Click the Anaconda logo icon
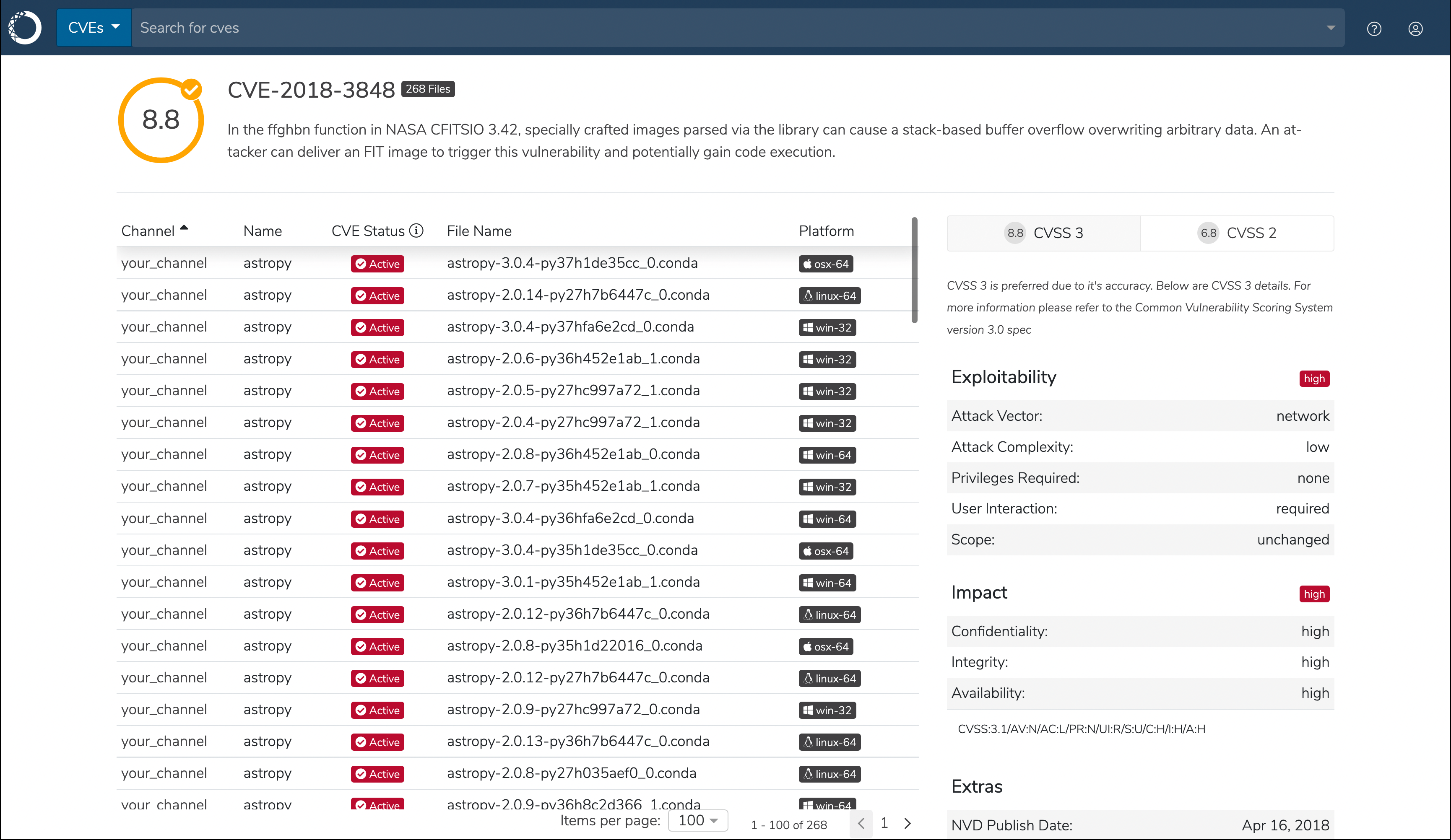1451x840 pixels. pos(25,28)
